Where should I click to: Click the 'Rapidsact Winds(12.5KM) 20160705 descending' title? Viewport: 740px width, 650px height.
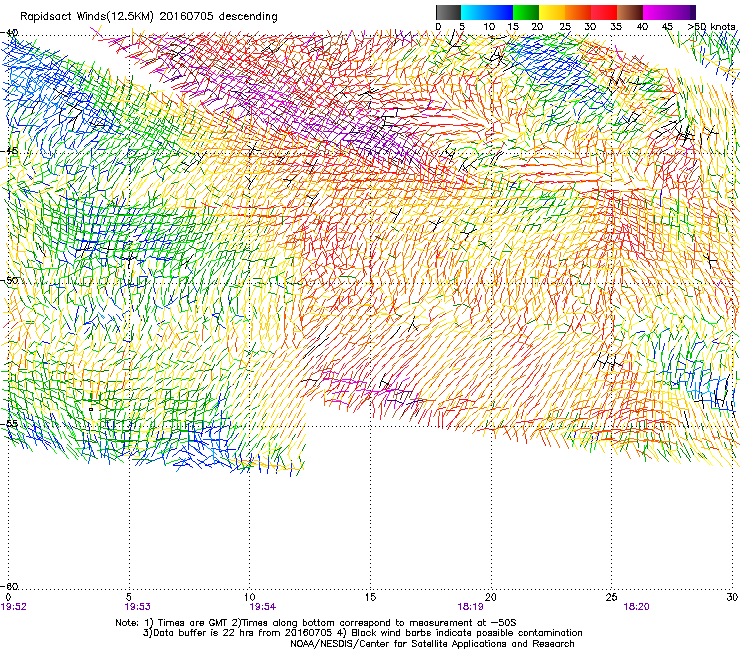tap(149, 16)
